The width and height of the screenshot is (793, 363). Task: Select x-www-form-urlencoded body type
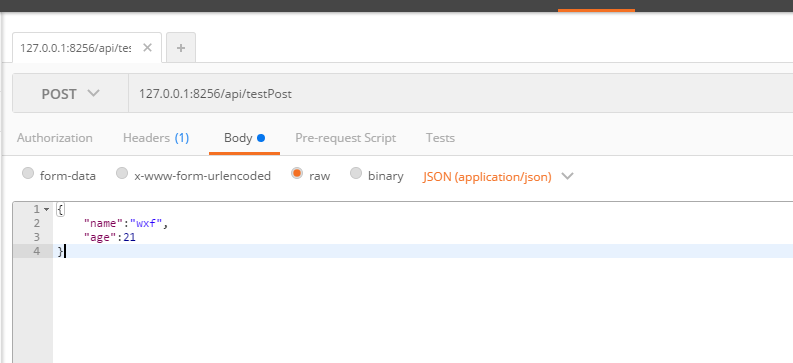[x=122, y=173]
